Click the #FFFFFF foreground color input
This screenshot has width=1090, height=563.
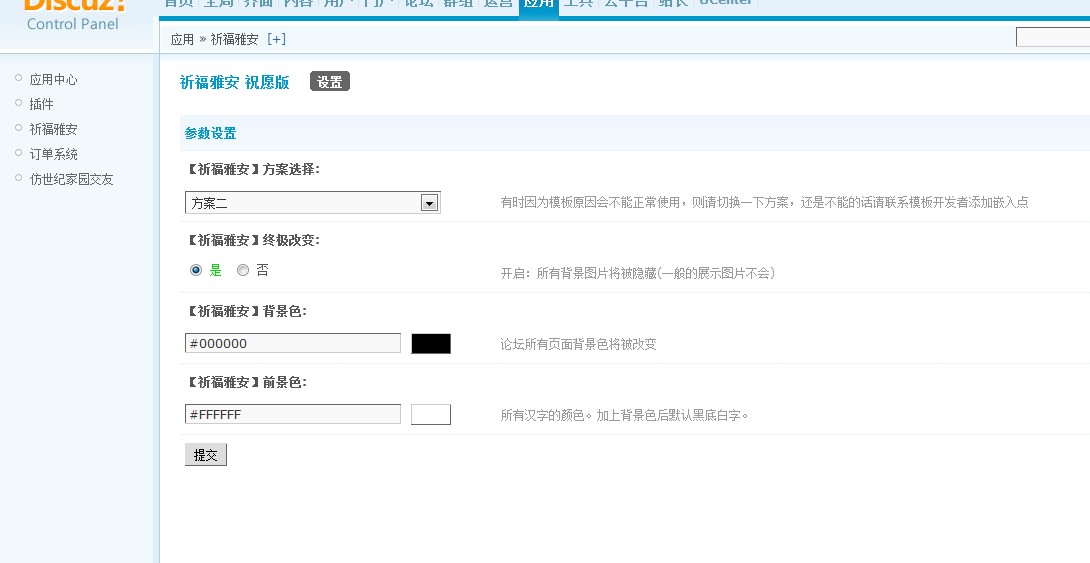point(293,414)
